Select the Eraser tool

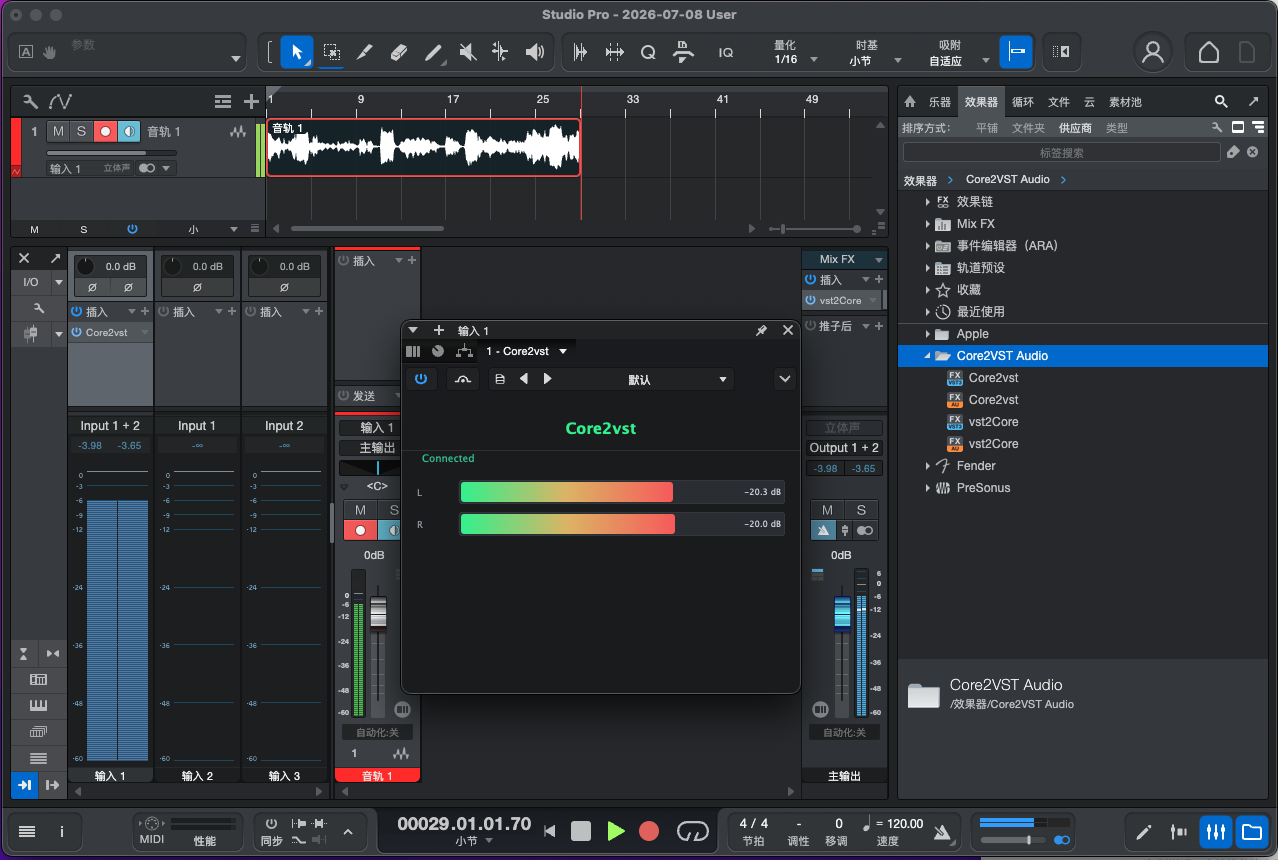pos(399,52)
